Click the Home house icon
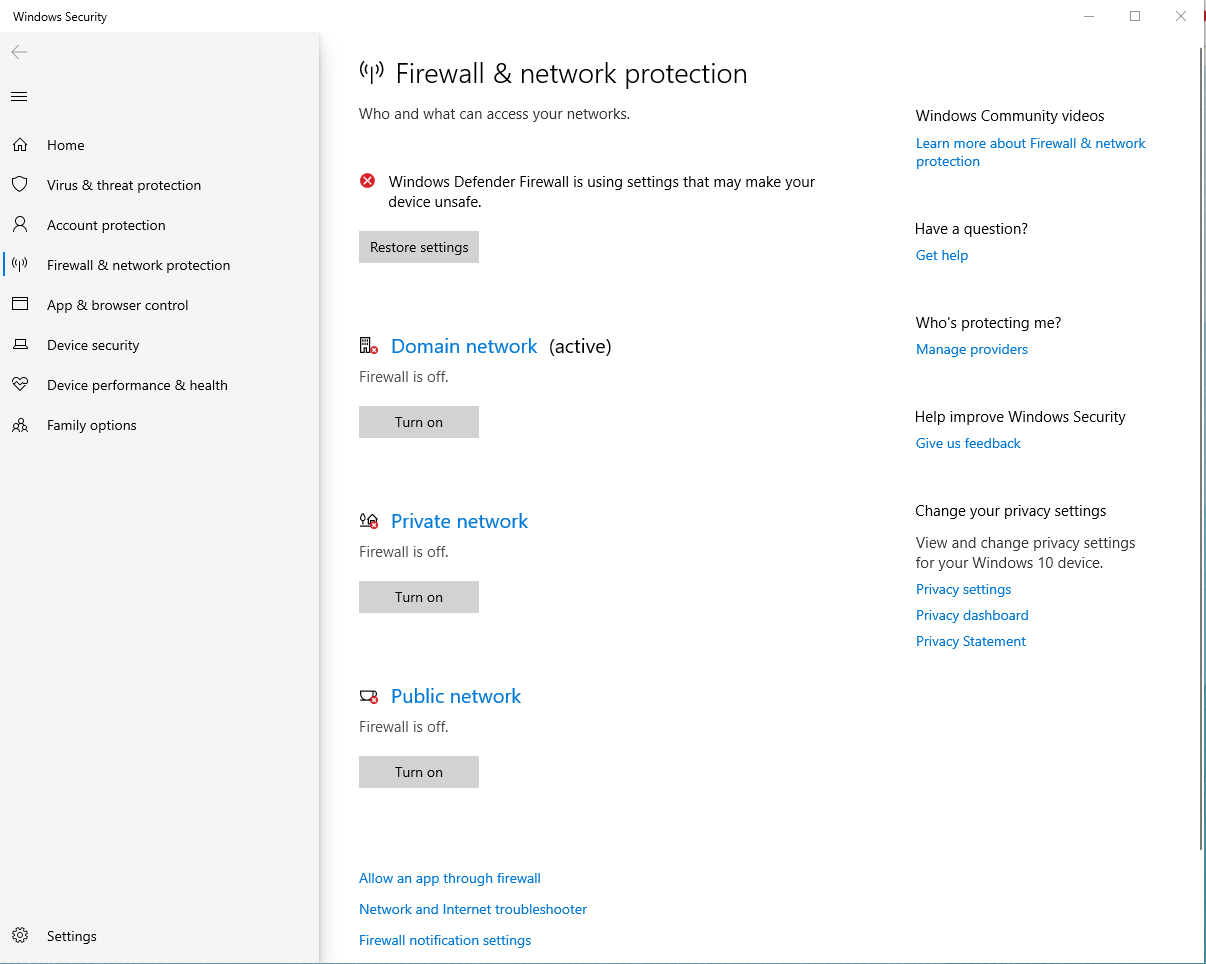 (19, 145)
